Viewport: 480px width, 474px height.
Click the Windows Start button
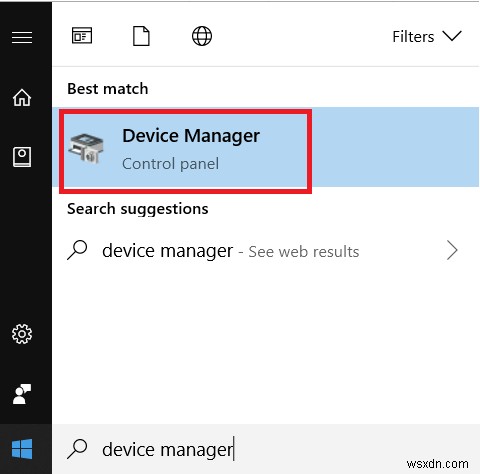[x=22, y=449]
